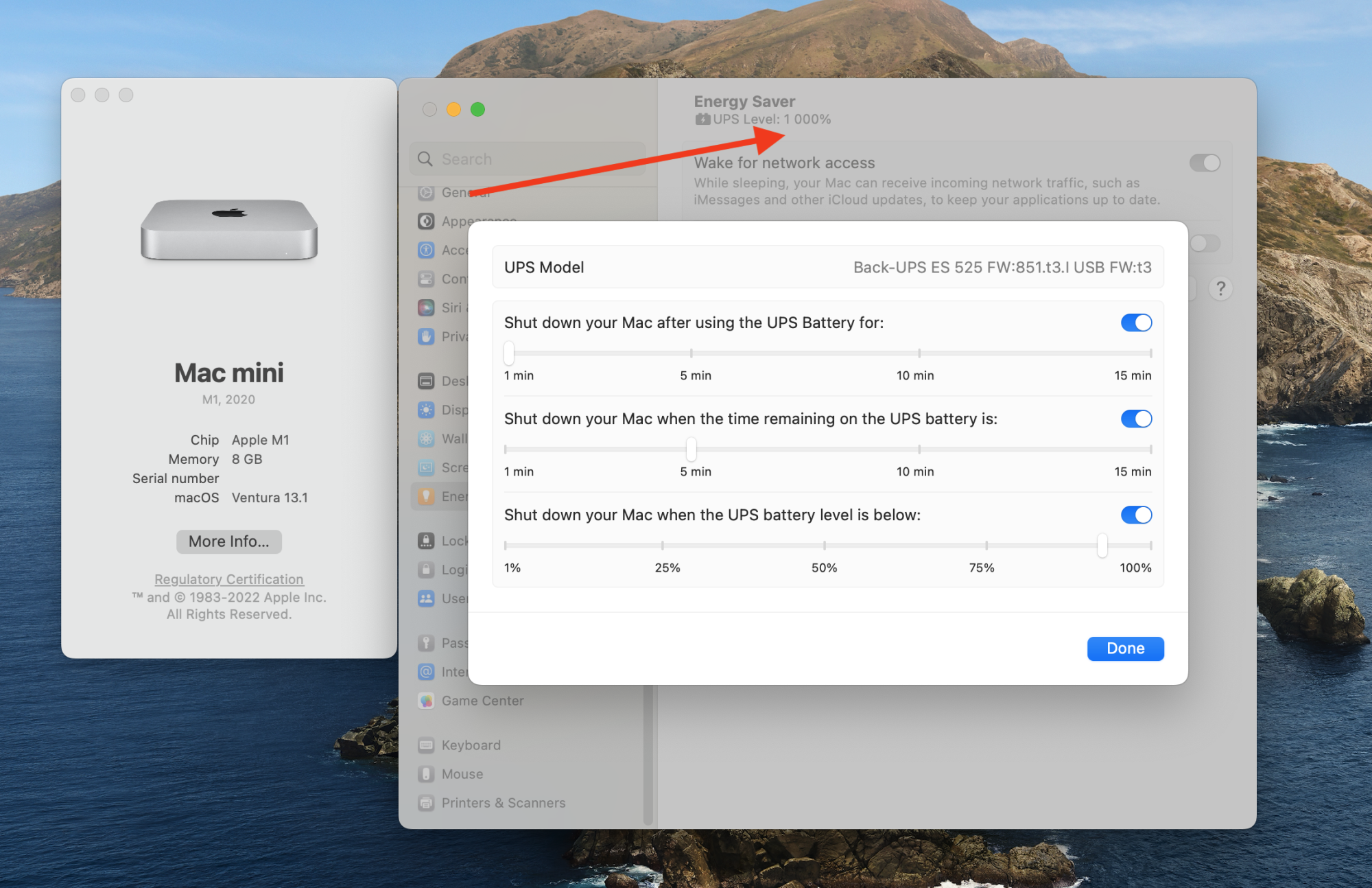Click the Login Password sidebar icon

[426, 570]
